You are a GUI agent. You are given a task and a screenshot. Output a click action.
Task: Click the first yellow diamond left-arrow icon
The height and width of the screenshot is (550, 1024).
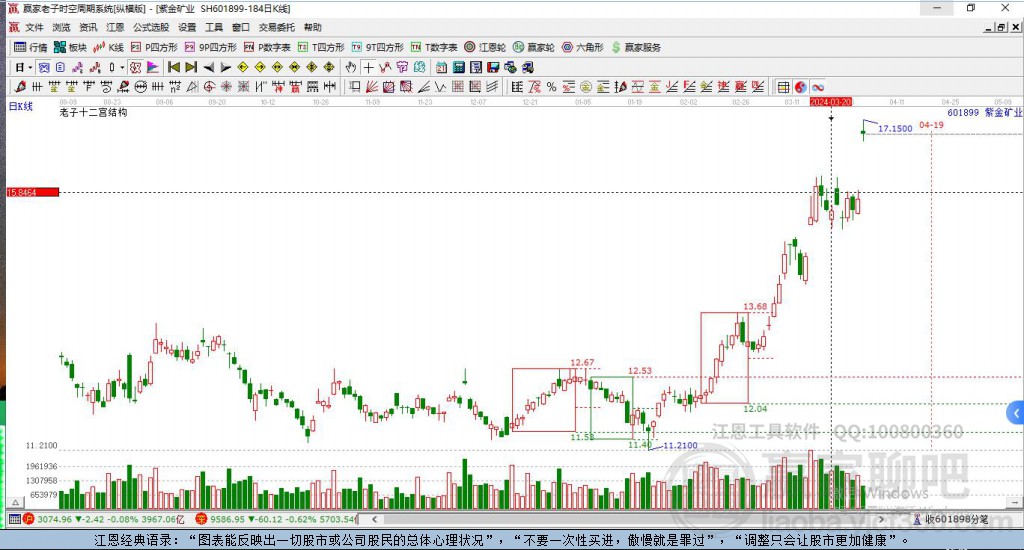point(243,67)
